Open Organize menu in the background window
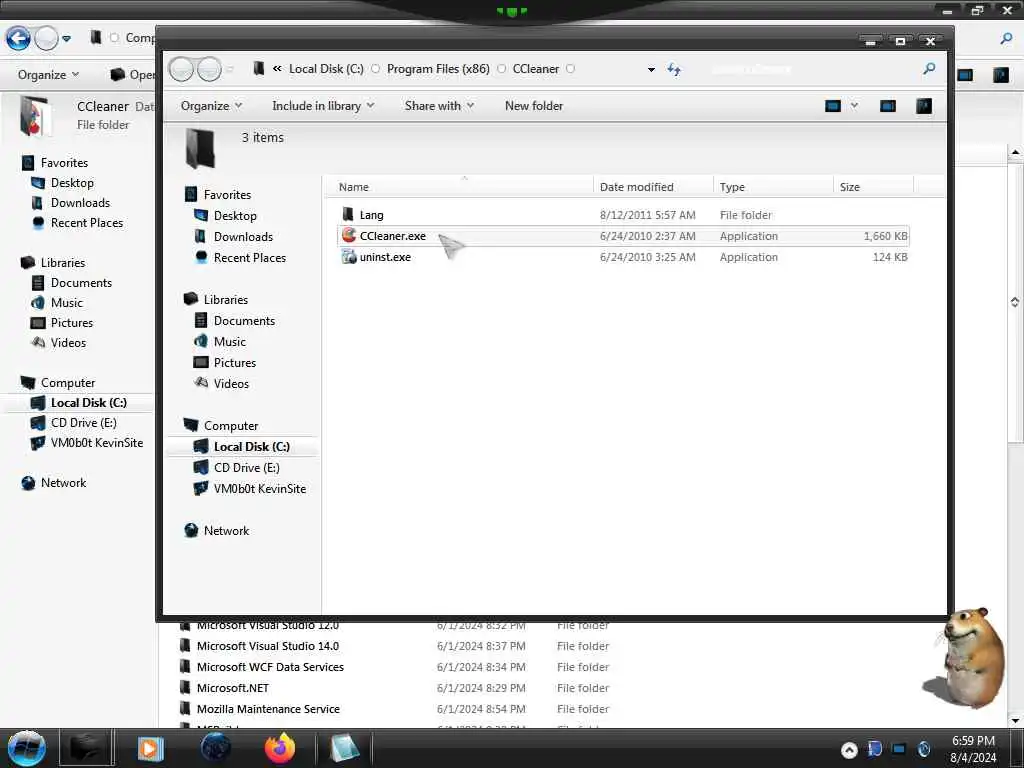Viewport: 1024px width, 768px height. [x=48, y=74]
